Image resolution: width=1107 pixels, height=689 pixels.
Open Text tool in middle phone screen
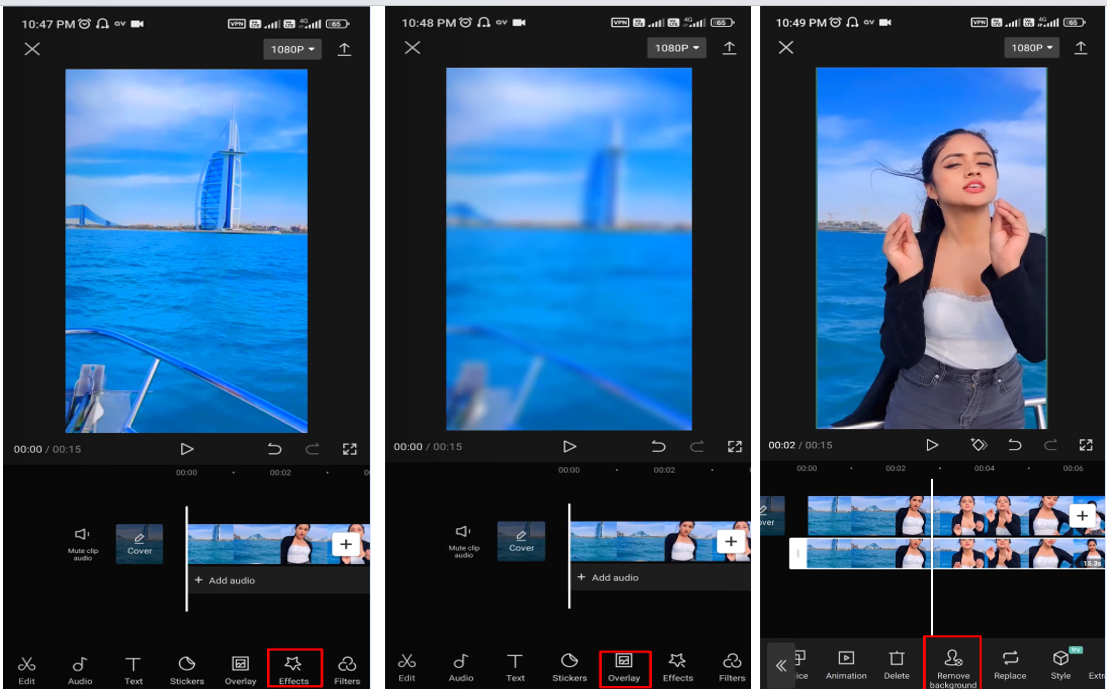tap(515, 667)
